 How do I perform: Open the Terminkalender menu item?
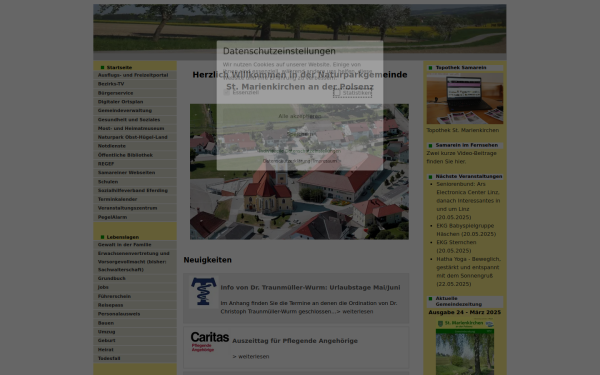coord(135,199)
